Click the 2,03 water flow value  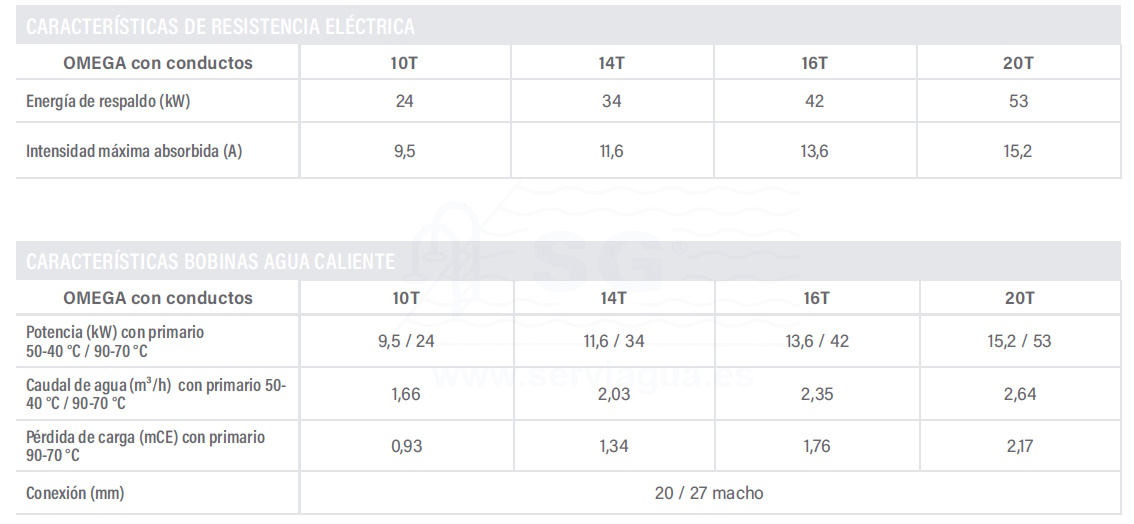[x=614, y=394]
